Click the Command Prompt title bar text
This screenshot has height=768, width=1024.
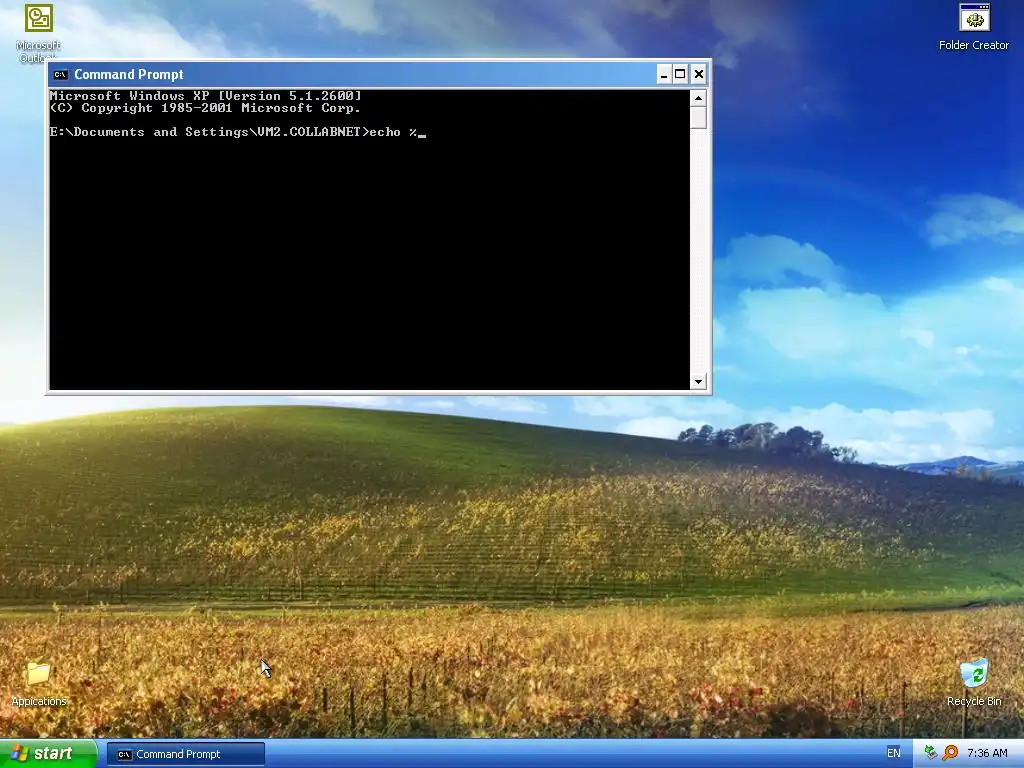coord(129,74)
